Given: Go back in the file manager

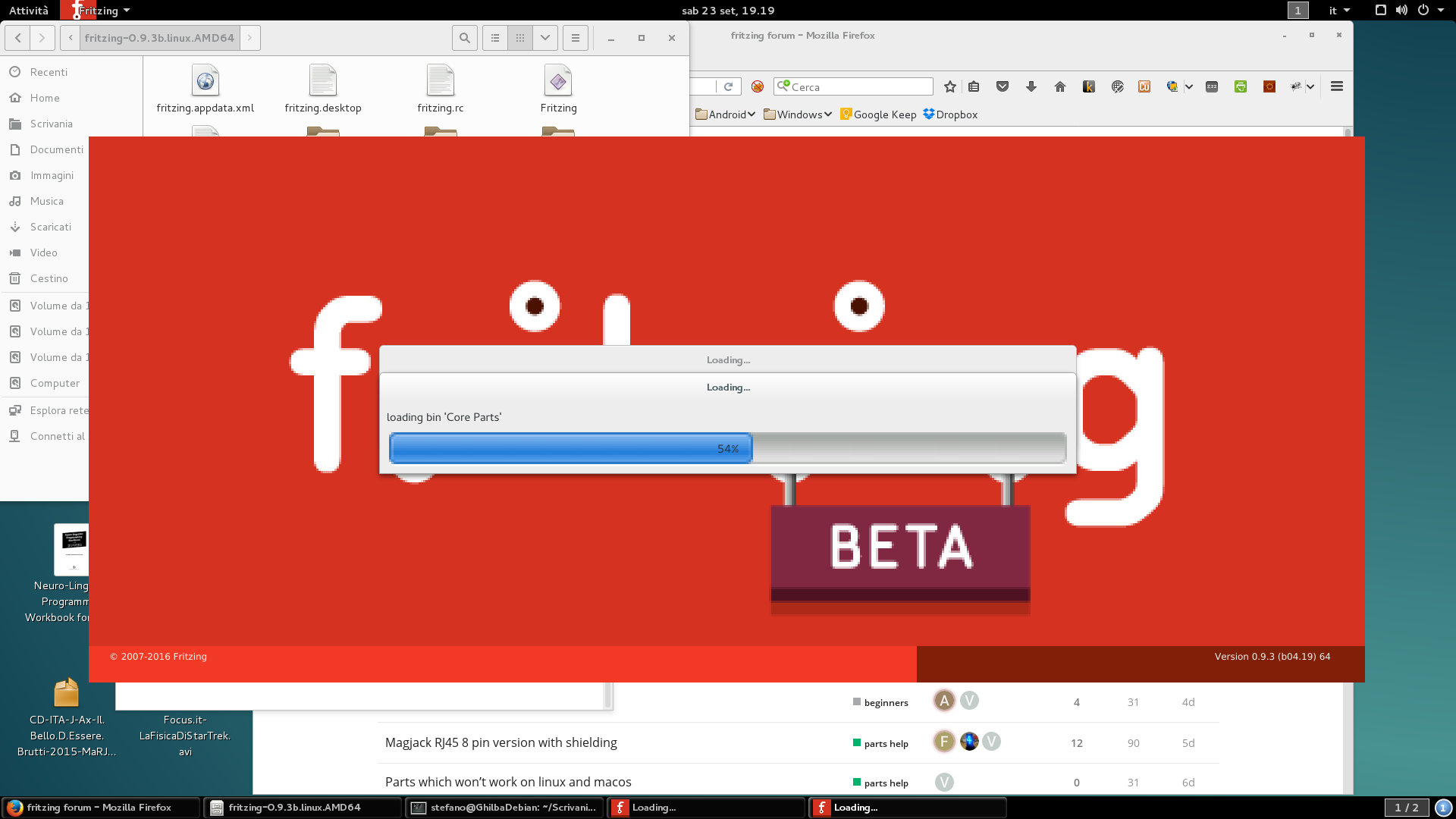Looking at the screenshot, I should pos(18,38).
